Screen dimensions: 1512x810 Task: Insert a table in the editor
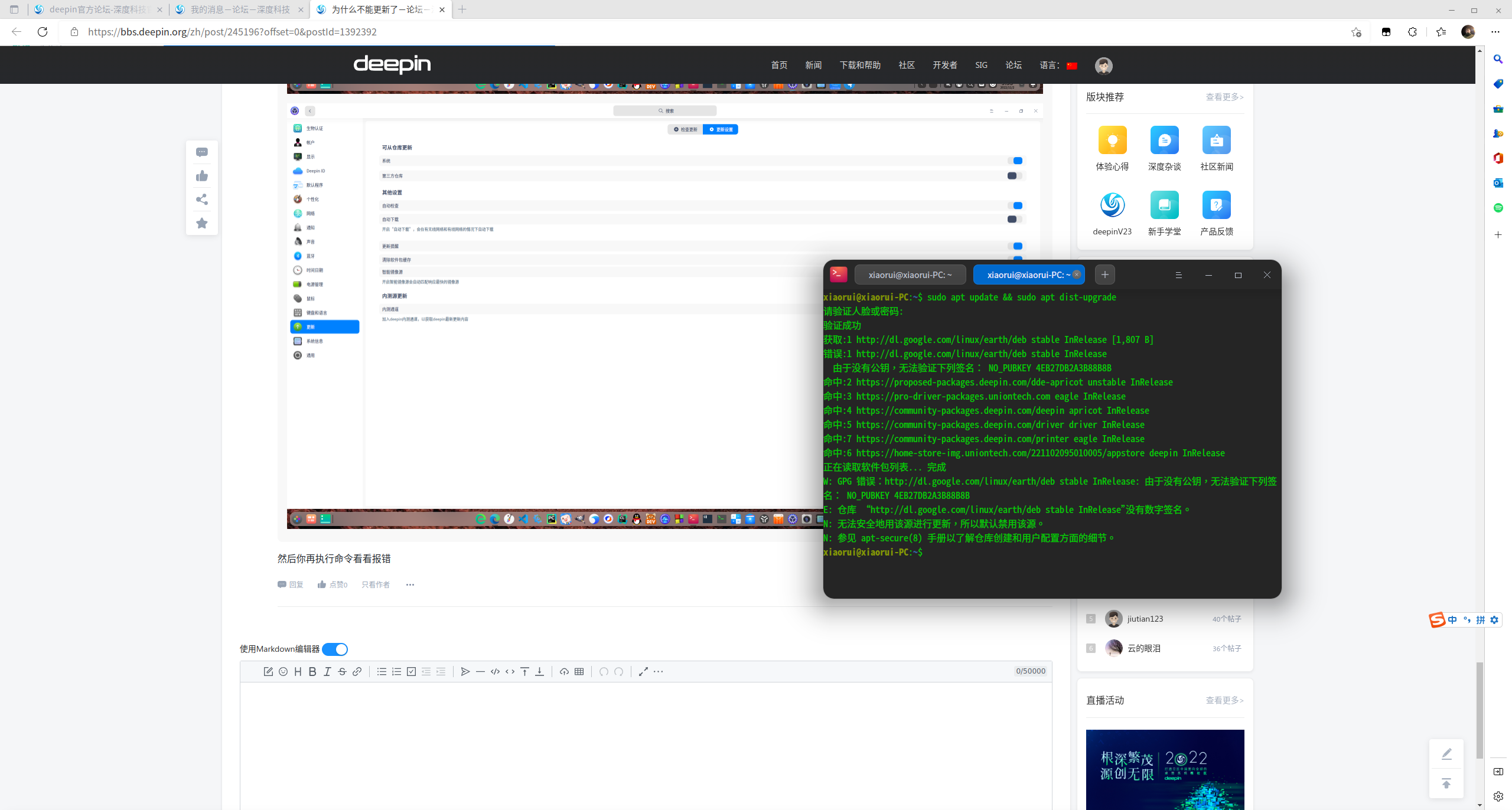pyautogui.click(x=579, y=671)
